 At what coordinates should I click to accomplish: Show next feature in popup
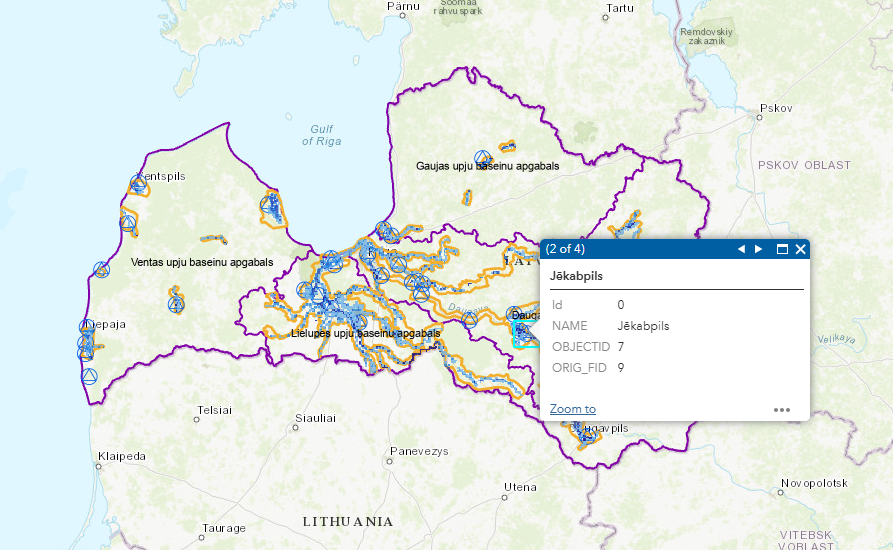click(759, 249)
